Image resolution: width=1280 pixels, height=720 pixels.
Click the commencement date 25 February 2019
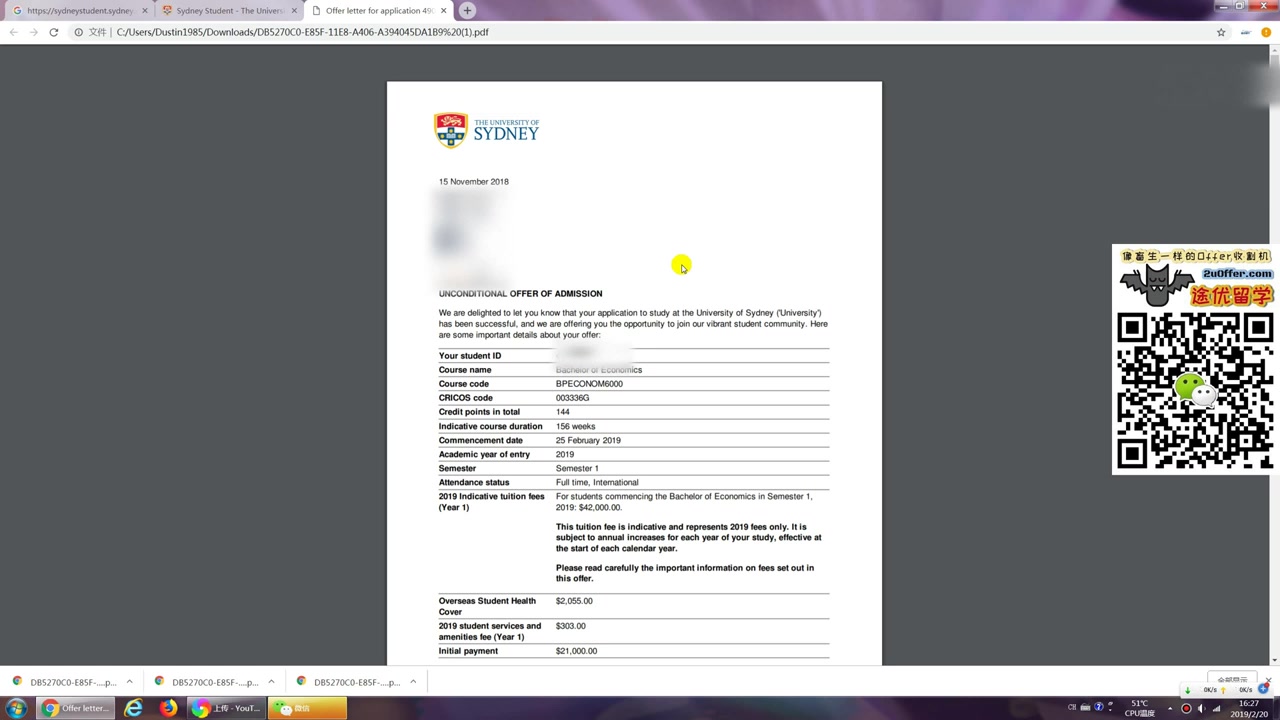[588, 440]
